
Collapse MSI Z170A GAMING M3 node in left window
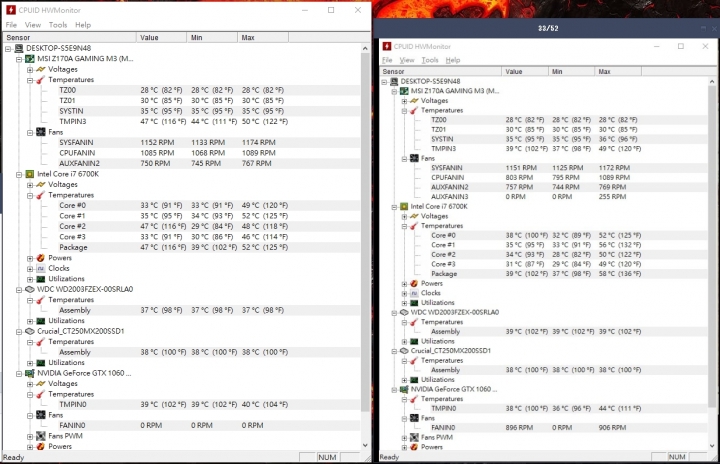click(19, 59)
